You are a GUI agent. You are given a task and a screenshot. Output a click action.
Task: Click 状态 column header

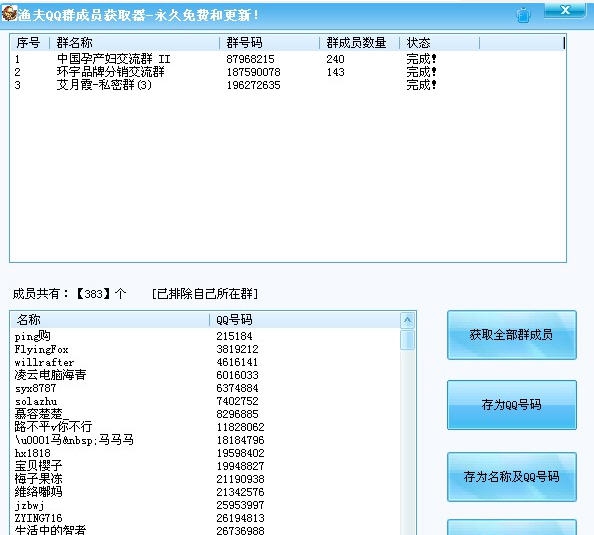coord(440,42)
